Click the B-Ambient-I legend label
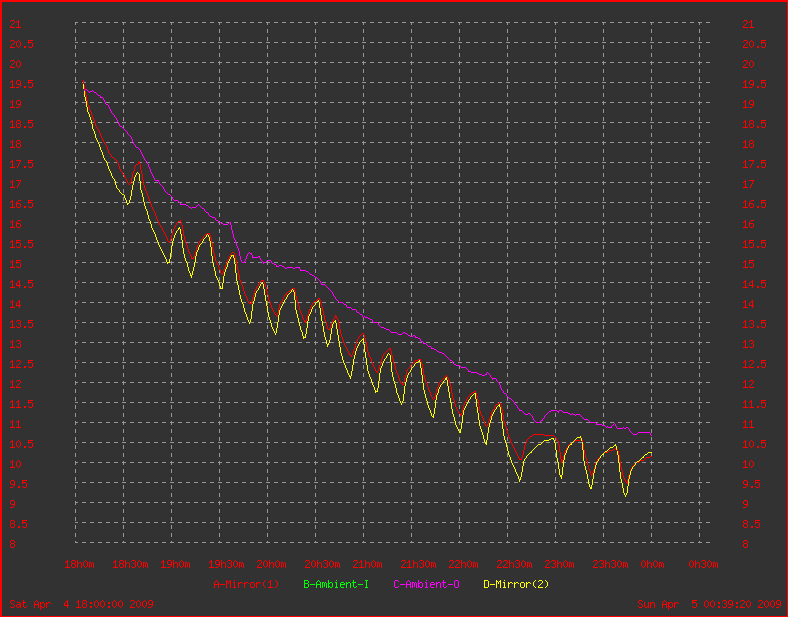 click(x=336, y=584)
